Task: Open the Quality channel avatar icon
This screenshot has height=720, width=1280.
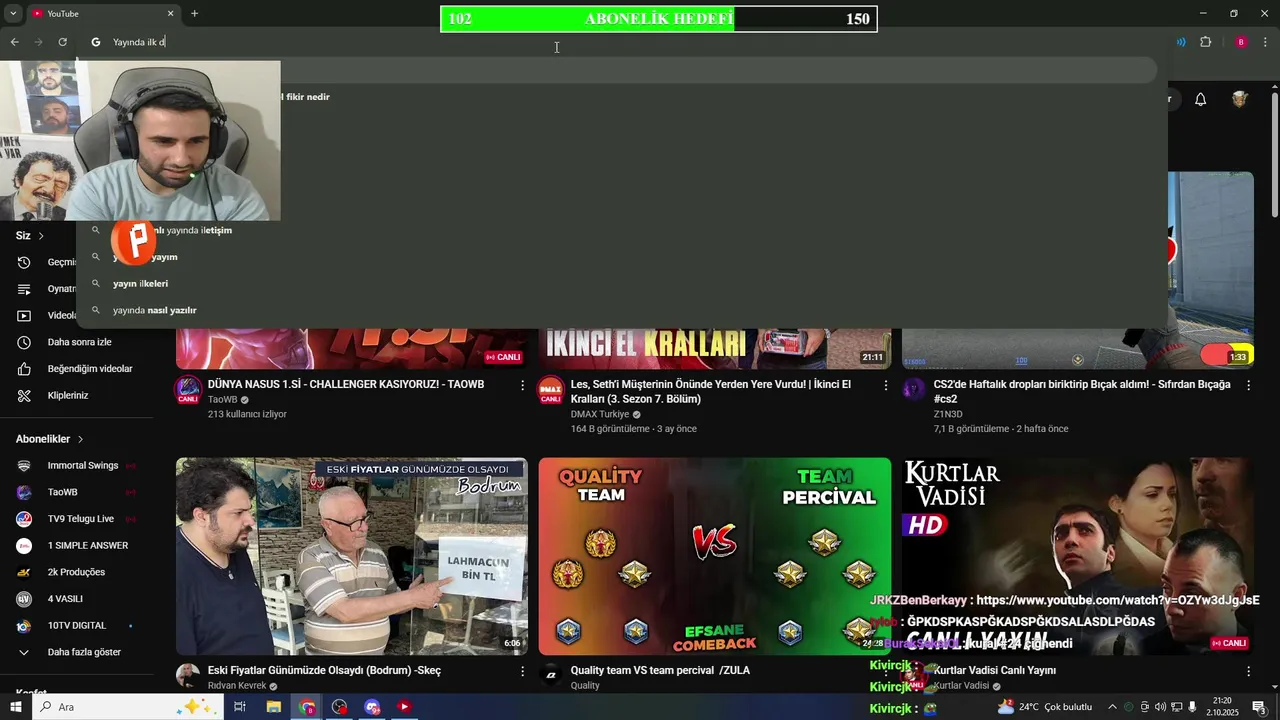Action: (x=551, y=675)
